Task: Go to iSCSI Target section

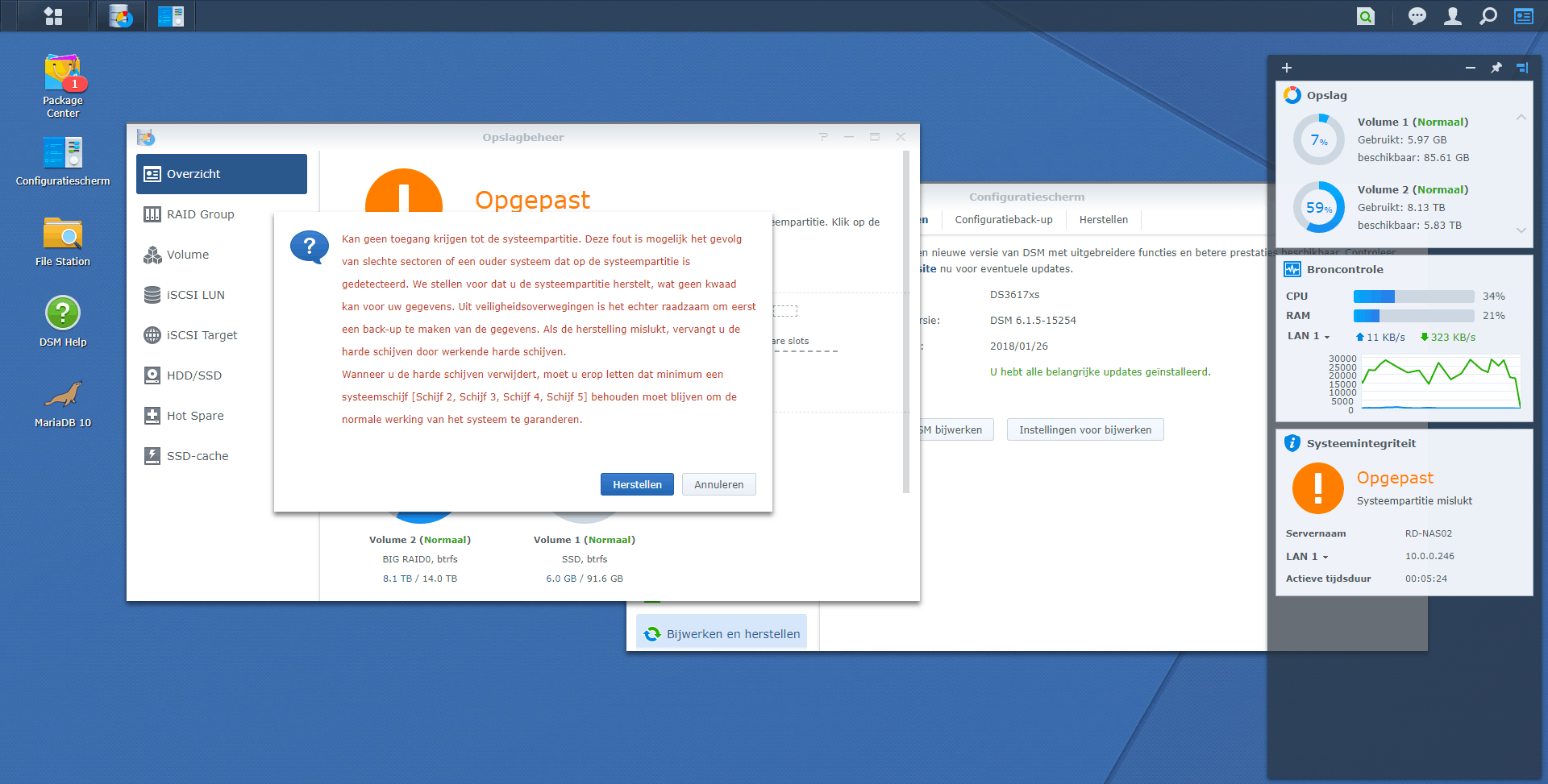Action: pyautogui.click(x=222, y=335)
